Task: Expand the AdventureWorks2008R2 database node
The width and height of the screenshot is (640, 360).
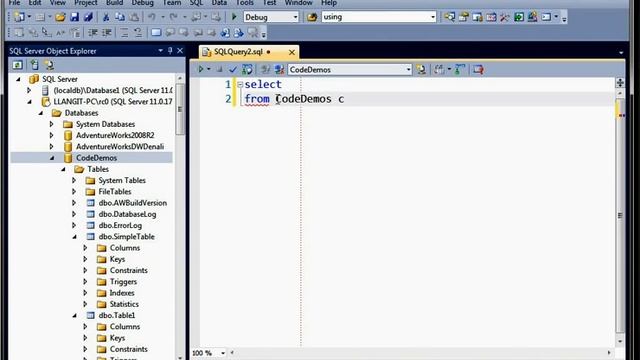Action: (51, 135)
